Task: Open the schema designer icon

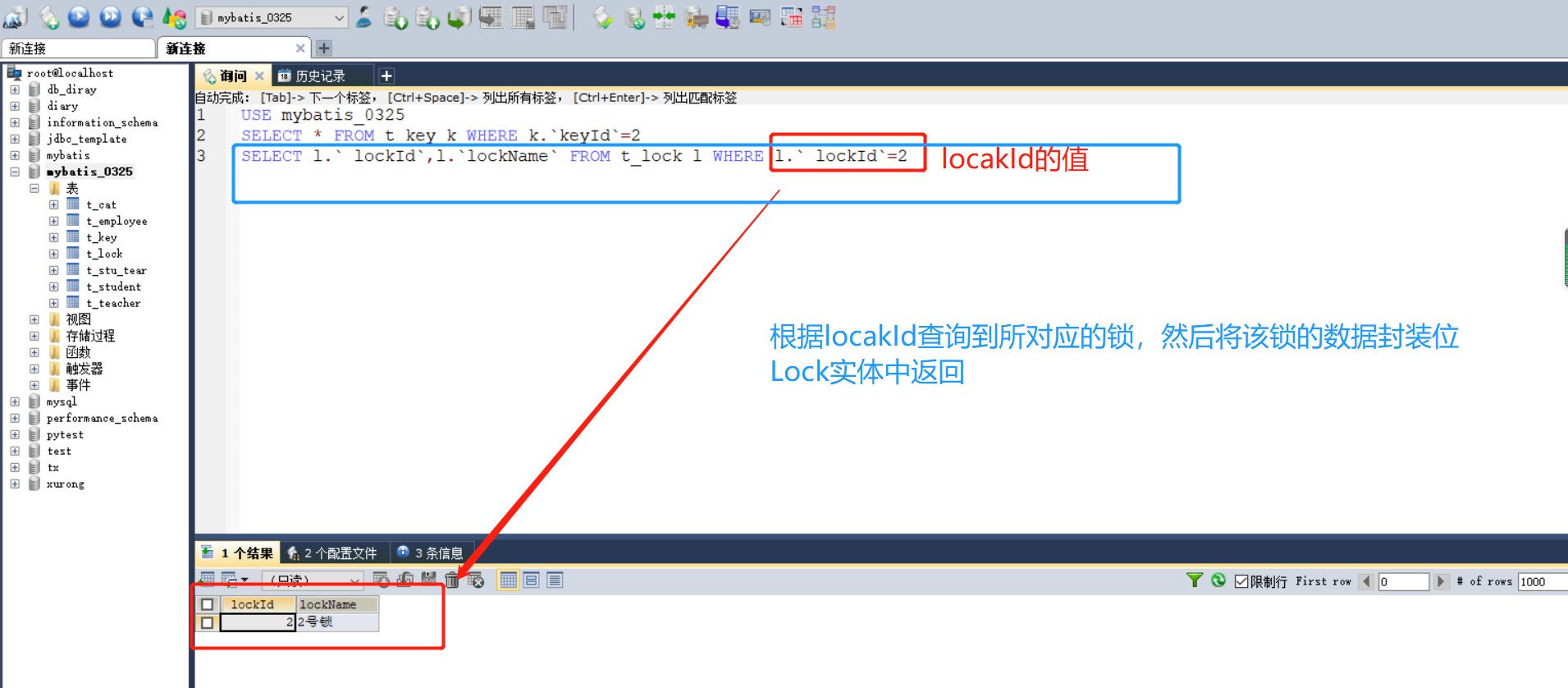Action: (824, 17)
